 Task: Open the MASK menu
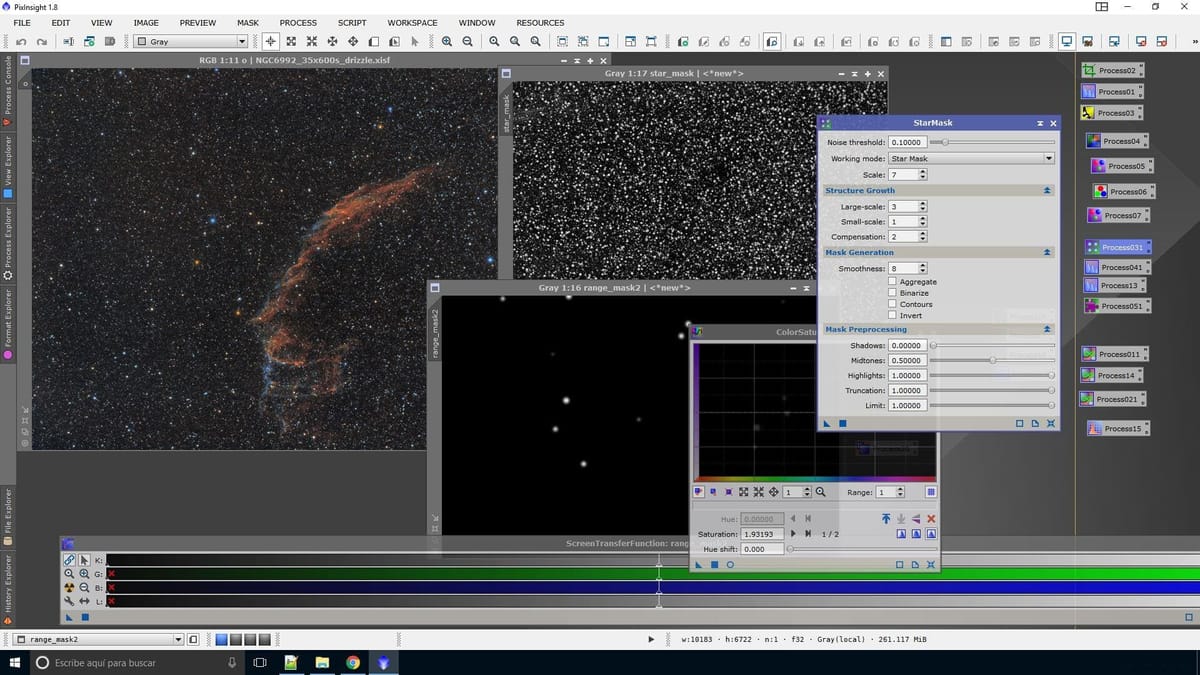(x=247, y=23)
